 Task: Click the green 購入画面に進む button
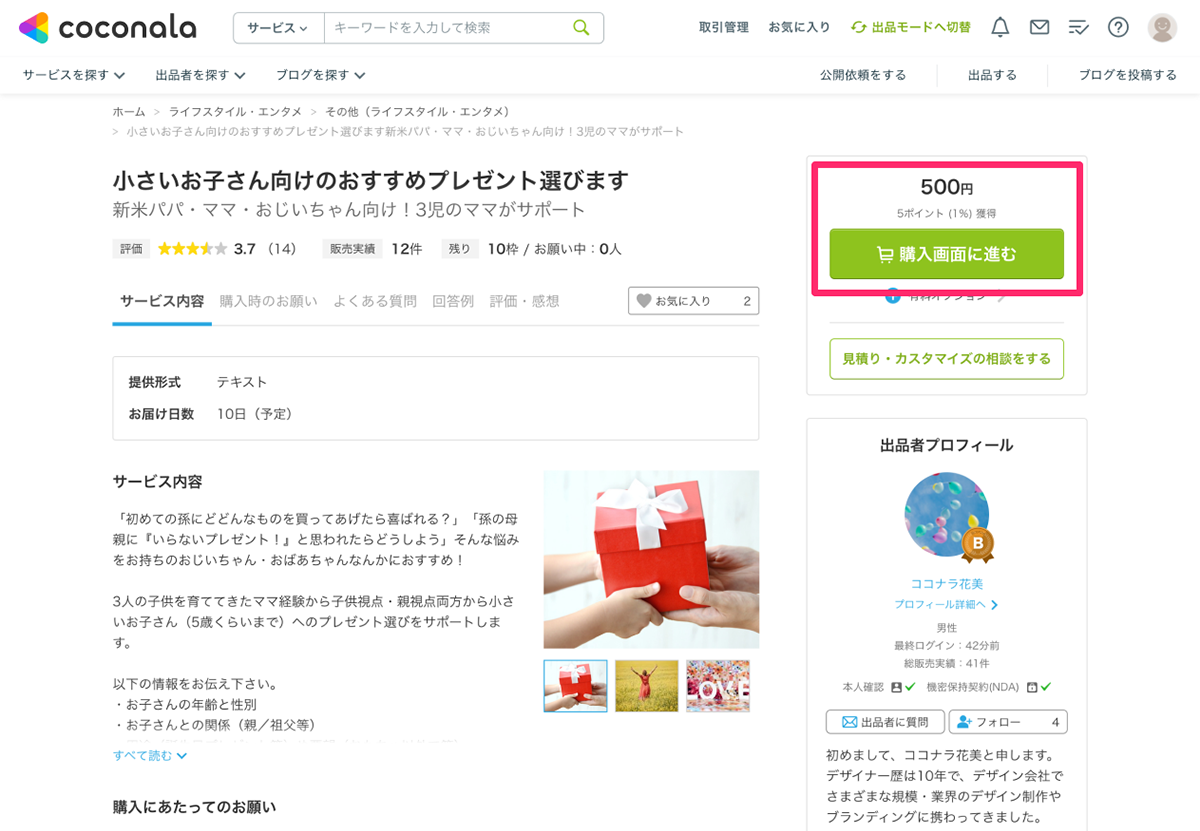click(x=946, y=254)
